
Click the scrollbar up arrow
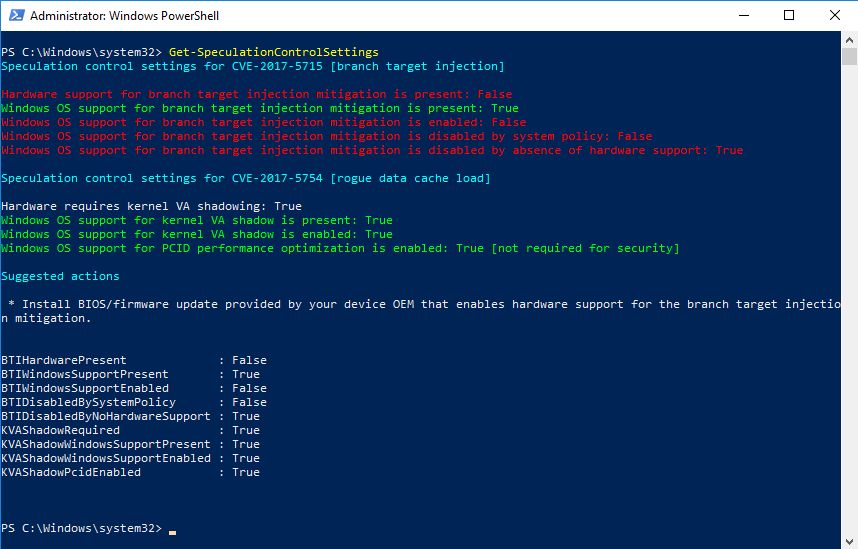point(850,40)
